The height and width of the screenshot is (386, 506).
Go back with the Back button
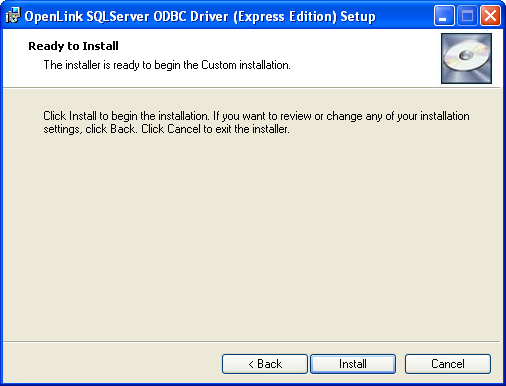tap(265, 364)
